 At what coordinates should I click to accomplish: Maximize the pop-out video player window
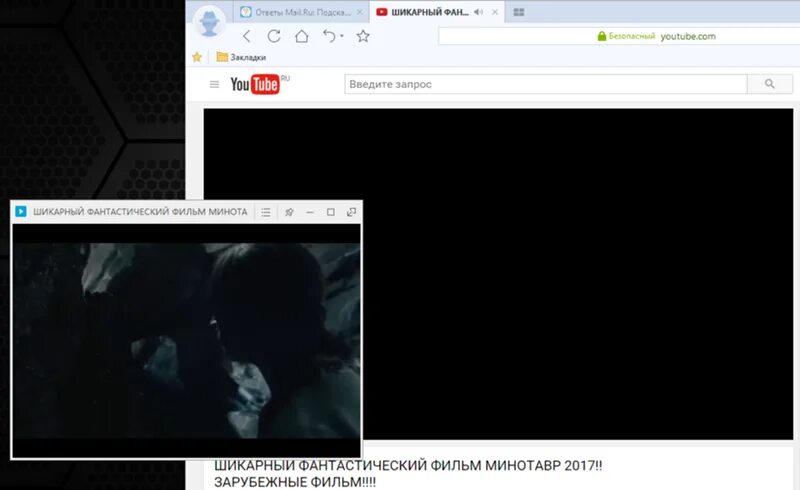pyautogui.click(x=331, y=212)
